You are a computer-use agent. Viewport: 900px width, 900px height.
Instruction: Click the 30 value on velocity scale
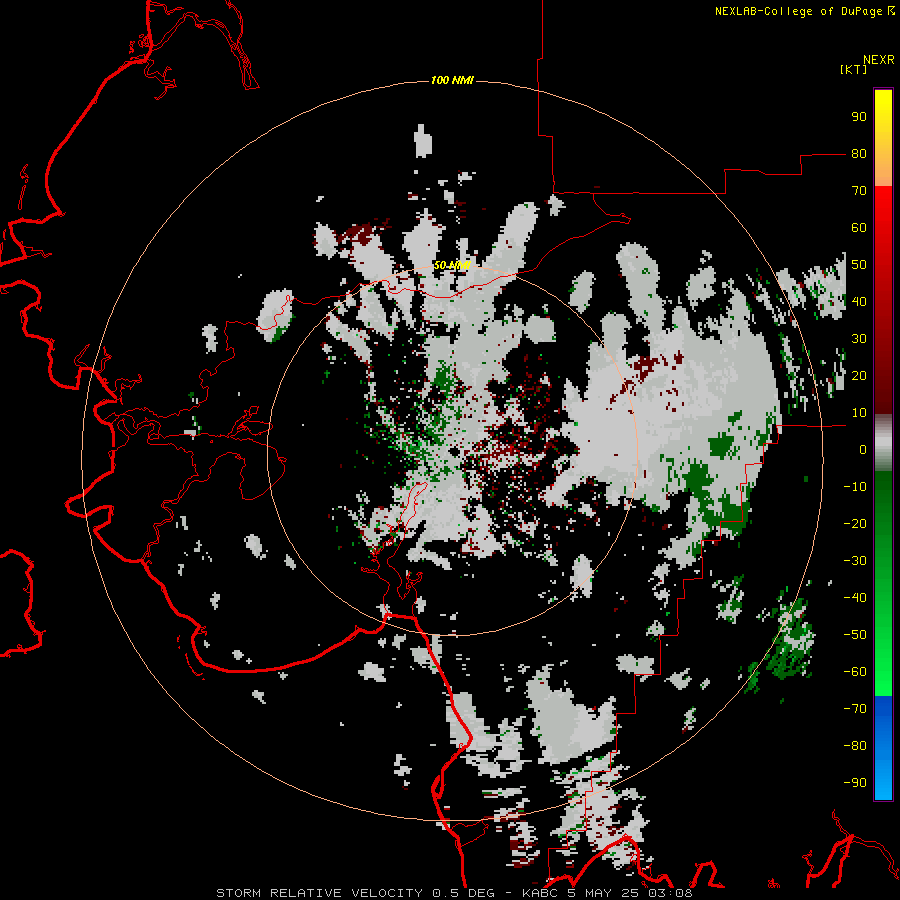click(859, 339)
